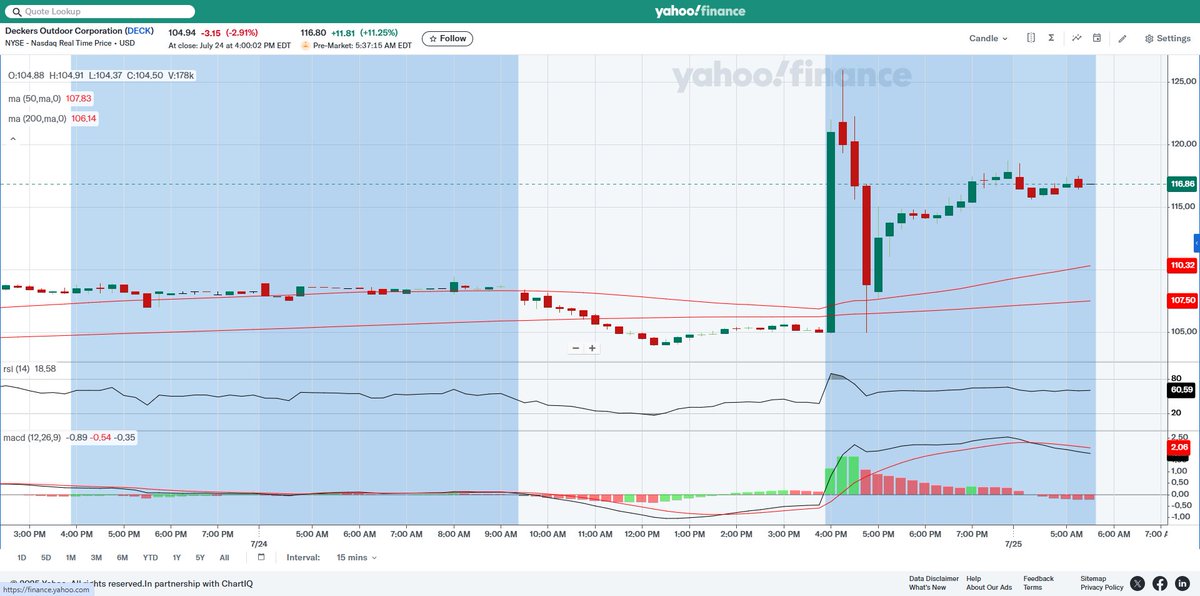The height and width of the screenshot is (596, 1200).
Task: Follow Deckers Outdoor Corporation stock
Action: (447, 38)
